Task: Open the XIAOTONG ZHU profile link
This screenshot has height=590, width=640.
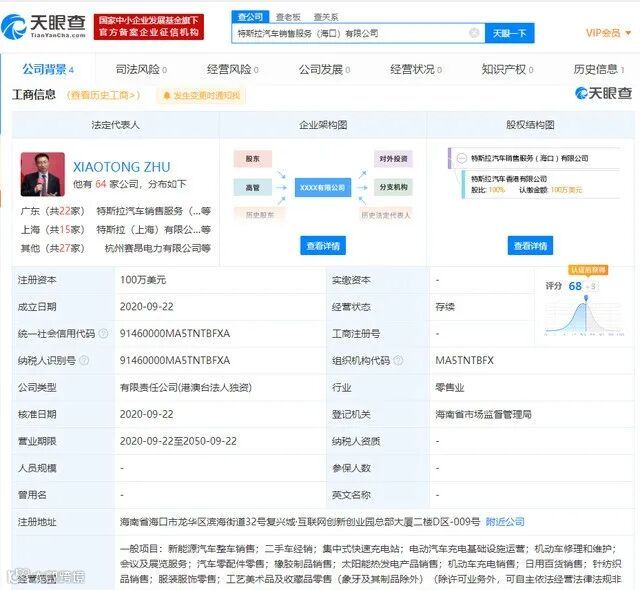Action: [x=122, y=167]
